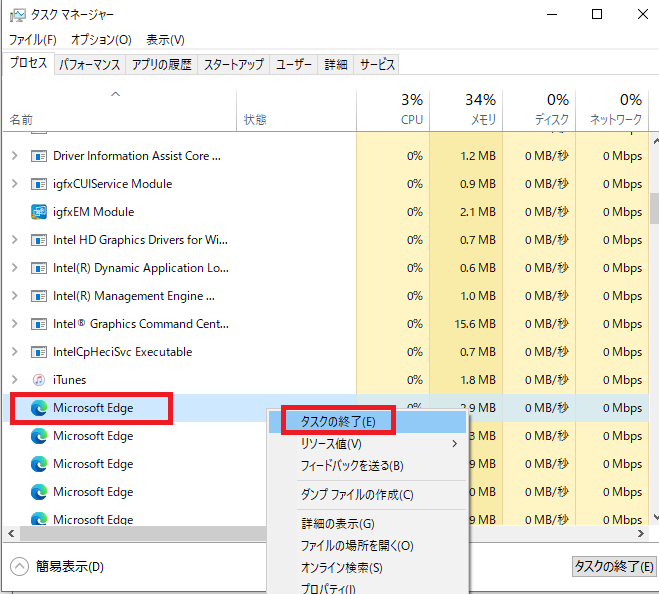This screenshot has height=594, width=659.
Task: Click the Intel Graphics Command Center icon
Action: click(x=39, y=324)
